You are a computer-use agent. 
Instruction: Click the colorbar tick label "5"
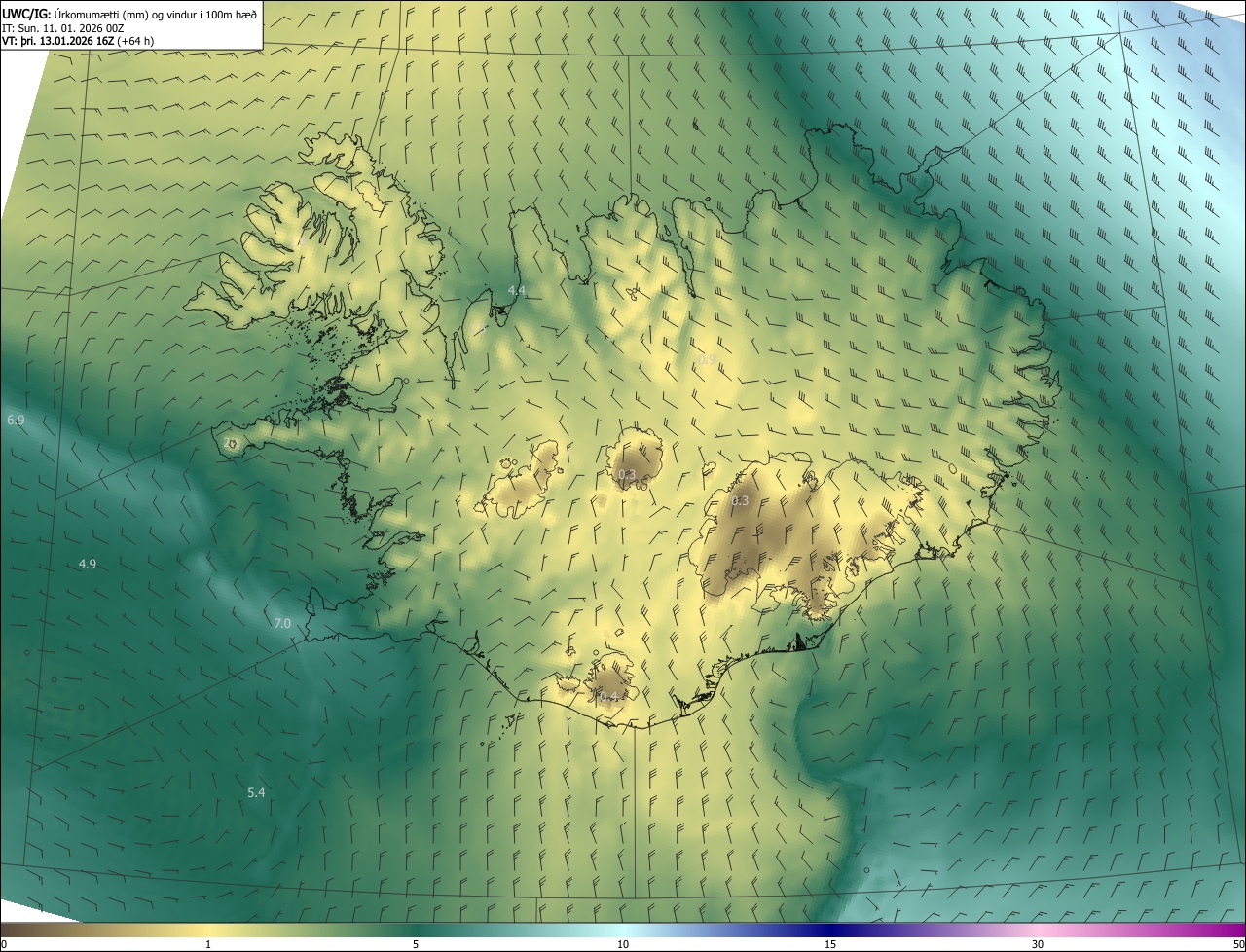[416, 945]
